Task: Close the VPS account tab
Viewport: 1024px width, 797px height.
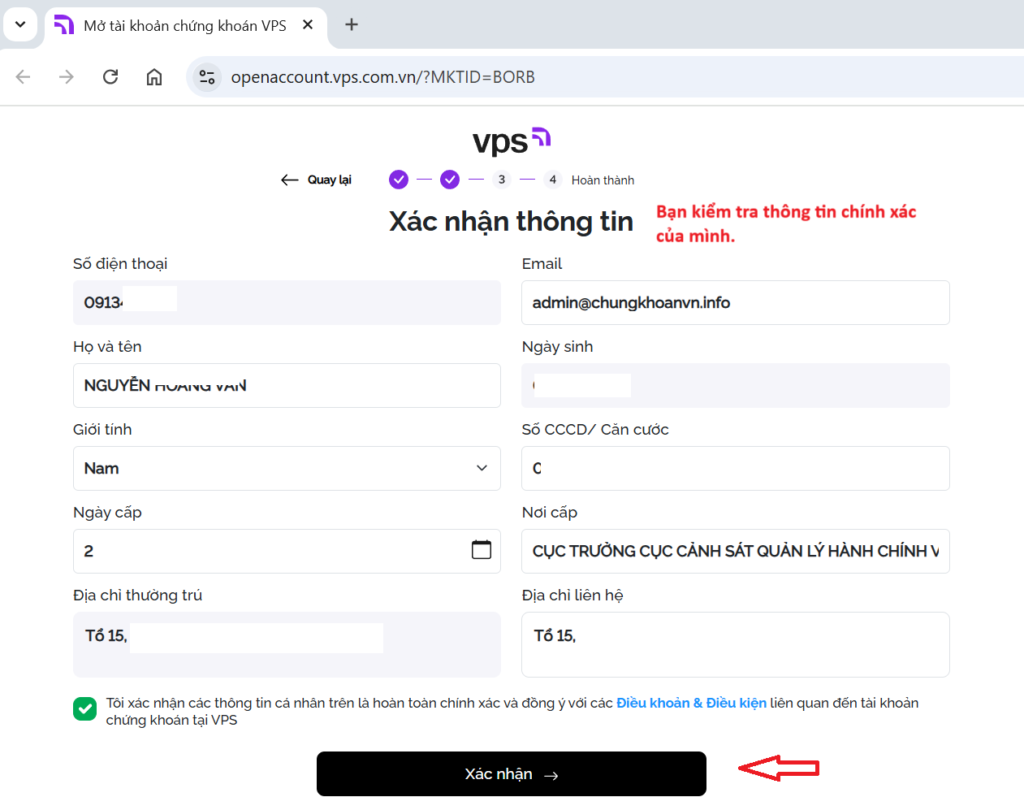Action: (308, 25)
